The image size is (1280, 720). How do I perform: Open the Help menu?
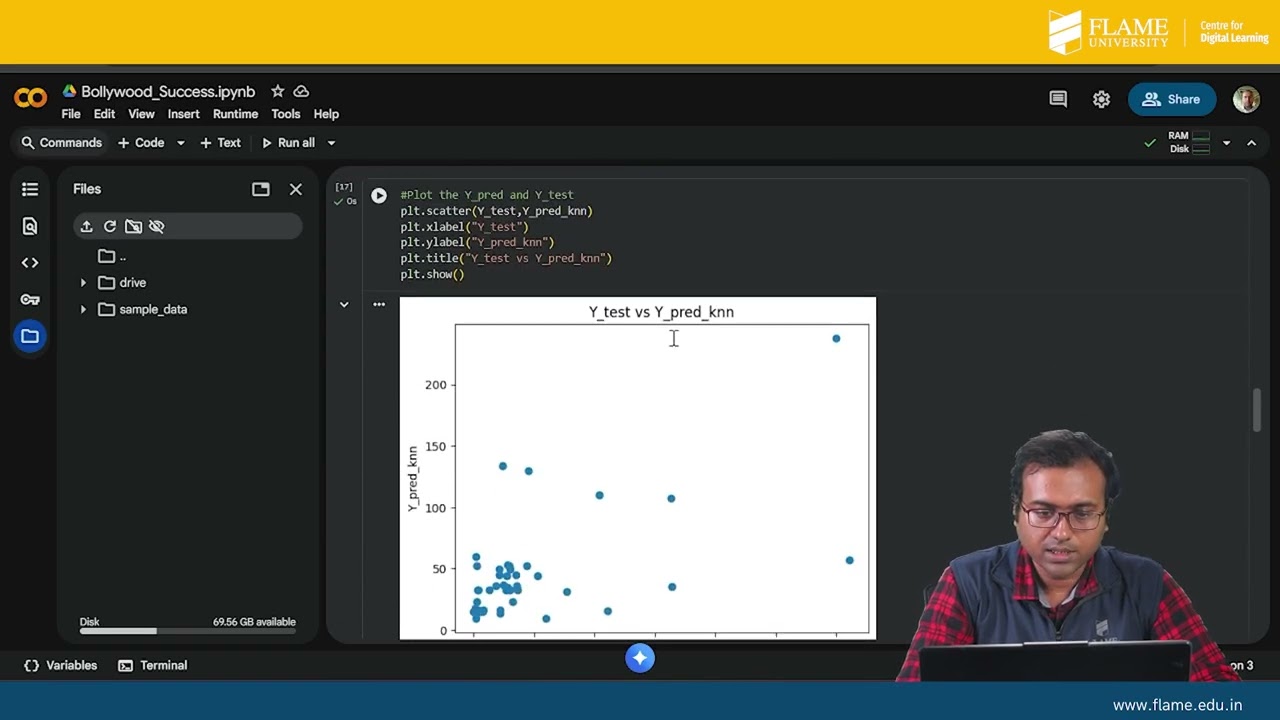[326, 114]
